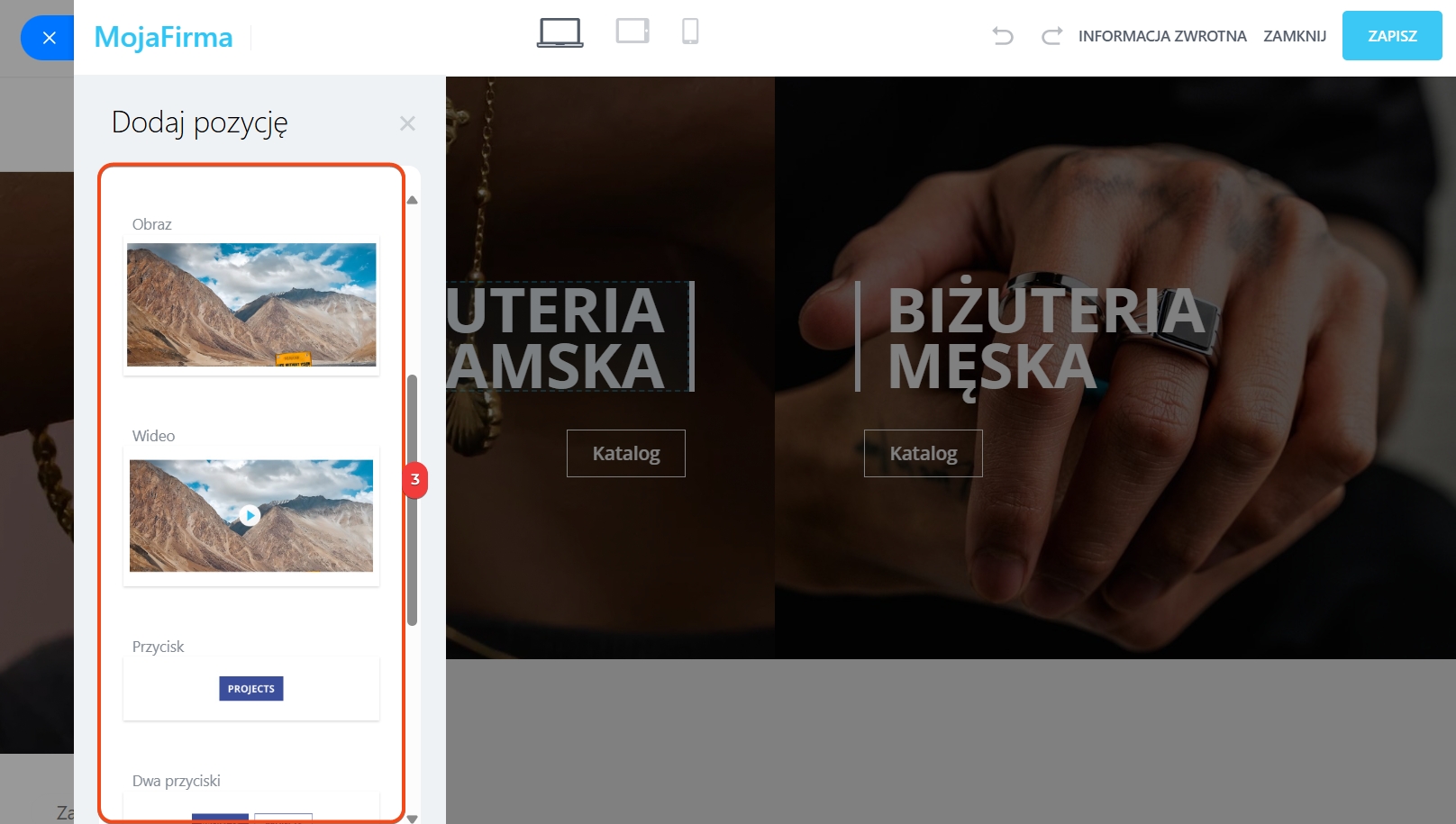Select the Obraz image block thumbnail
This screenshot has width=1456, height=824.
(251, 305)
